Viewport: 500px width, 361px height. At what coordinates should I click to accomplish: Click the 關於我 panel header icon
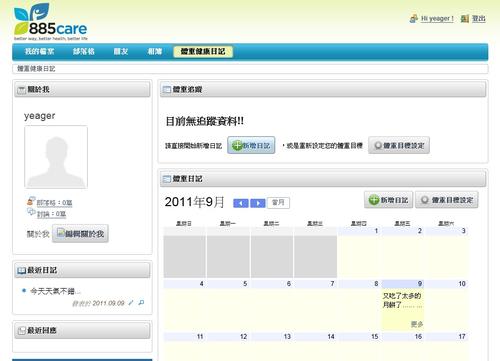[x=21, y=90]
